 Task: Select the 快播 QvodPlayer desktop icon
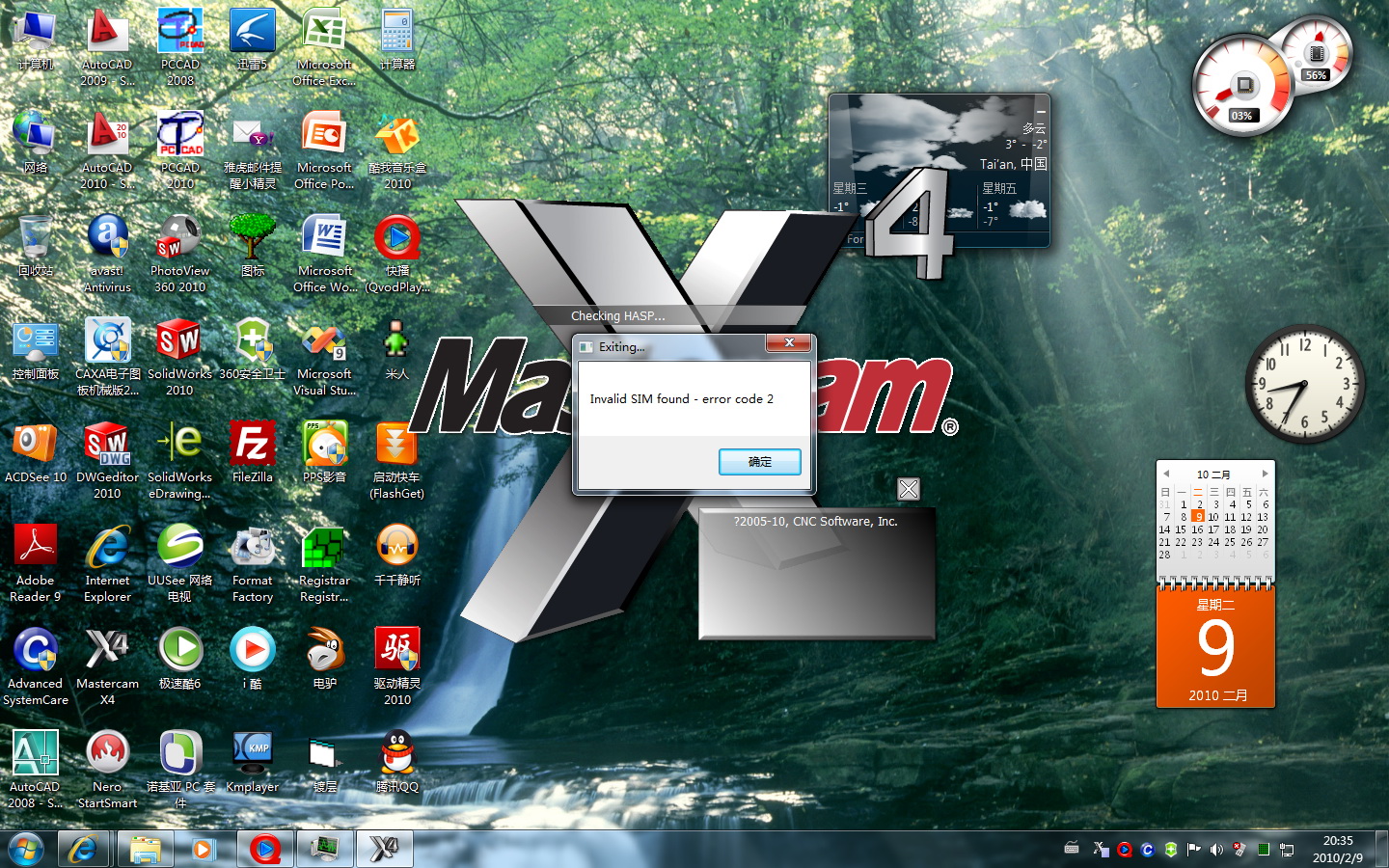[396, 254]
